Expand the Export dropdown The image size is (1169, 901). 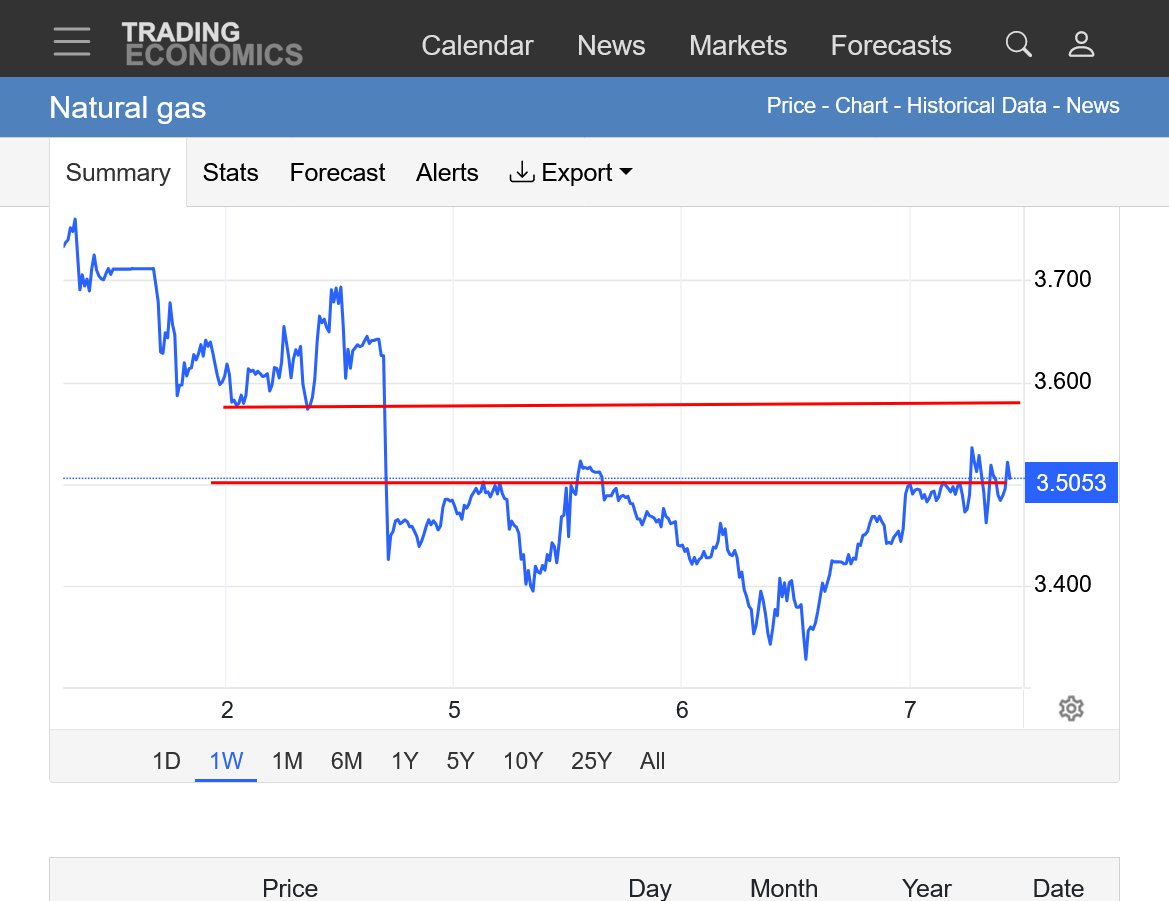(626, 172)
